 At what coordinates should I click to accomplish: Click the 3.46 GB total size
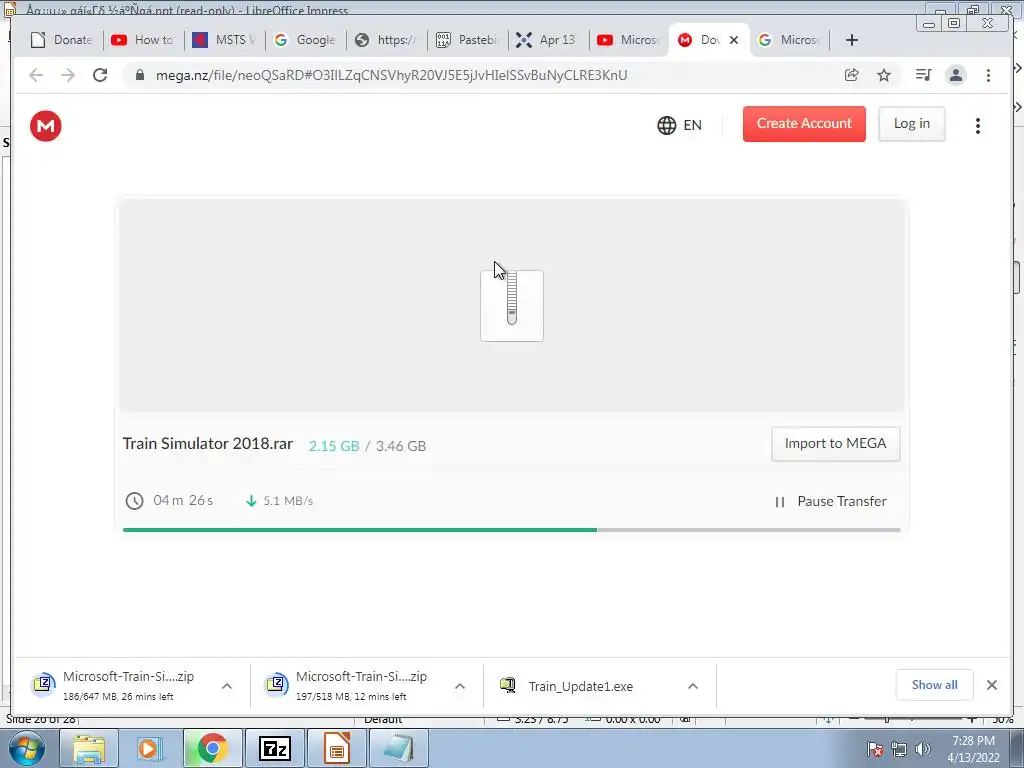pyautogui.click(x=401, y=446)
